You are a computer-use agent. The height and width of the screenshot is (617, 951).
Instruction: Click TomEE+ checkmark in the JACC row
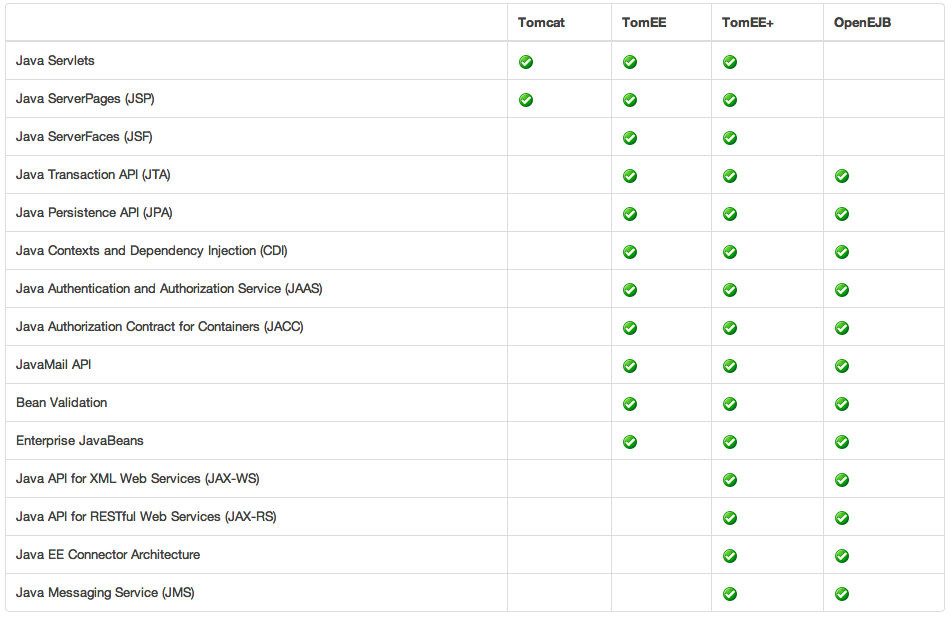coord(730,328)
